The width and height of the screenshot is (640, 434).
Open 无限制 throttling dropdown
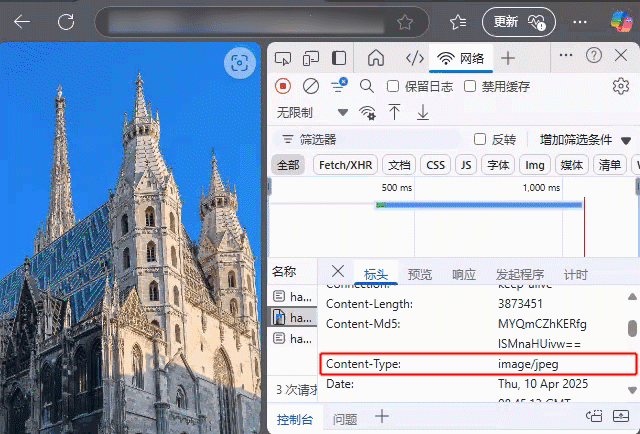point(312,112)
